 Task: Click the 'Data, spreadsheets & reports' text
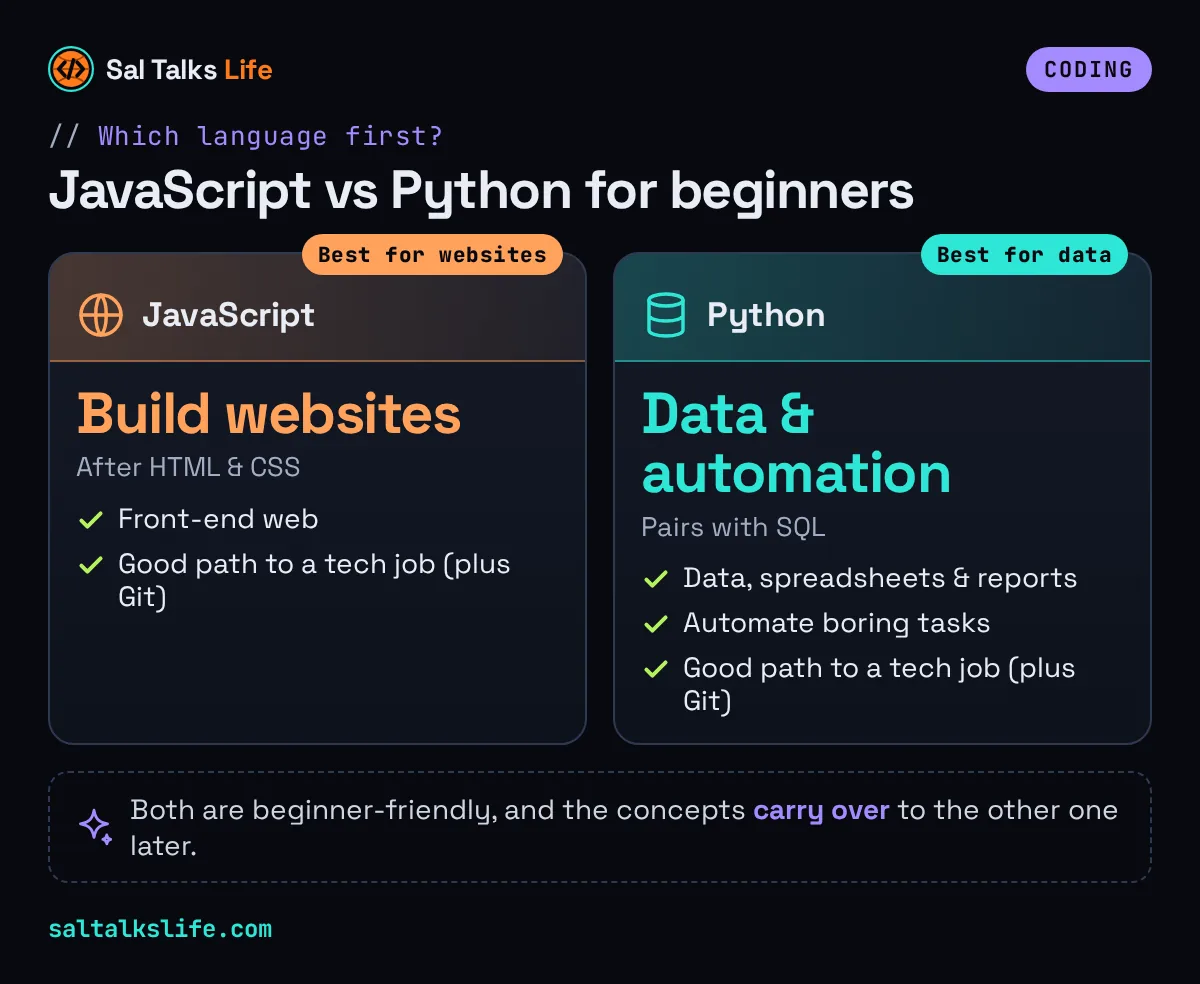880,579
